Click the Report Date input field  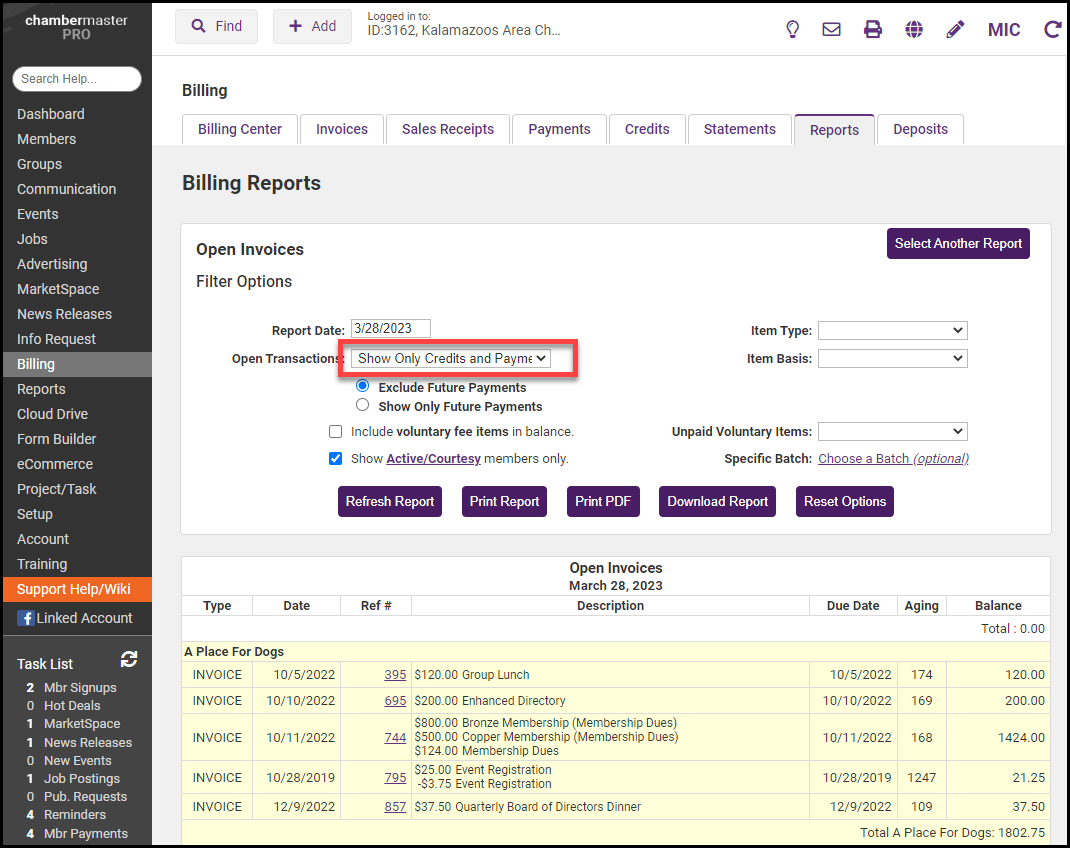pos(390,329)
